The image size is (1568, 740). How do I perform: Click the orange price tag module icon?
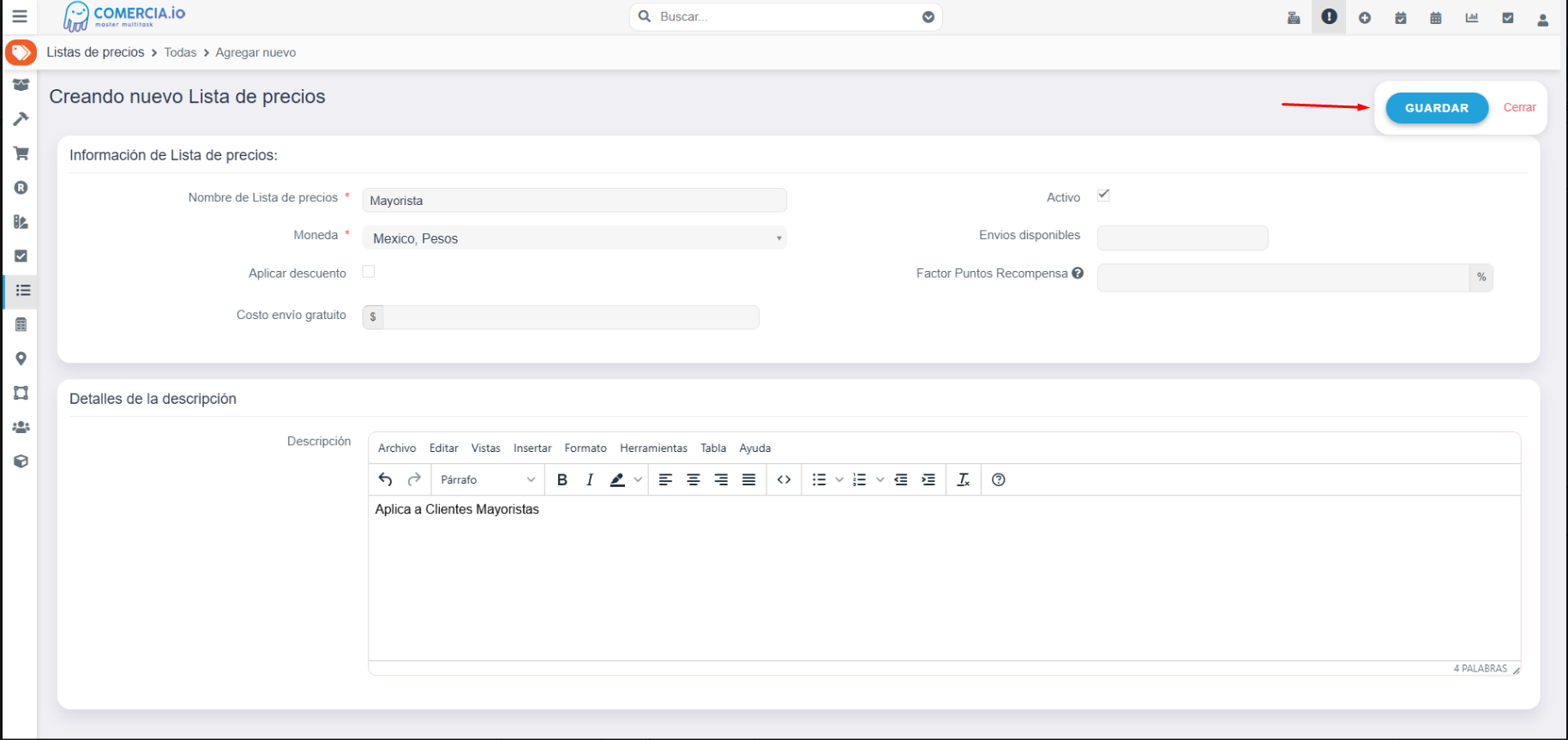coord(21,52)
